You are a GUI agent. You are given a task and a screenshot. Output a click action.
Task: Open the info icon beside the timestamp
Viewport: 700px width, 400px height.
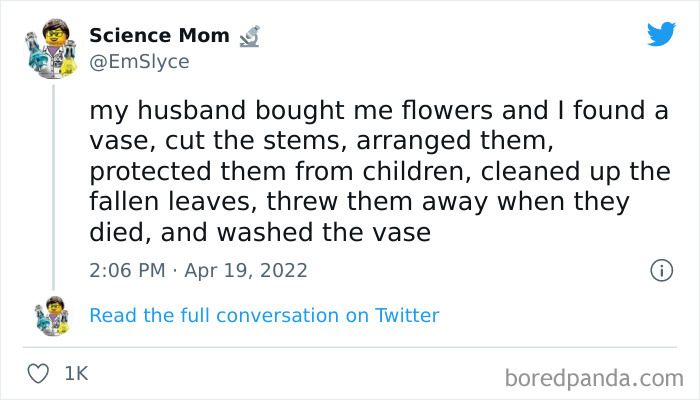(x=660, y=270)
